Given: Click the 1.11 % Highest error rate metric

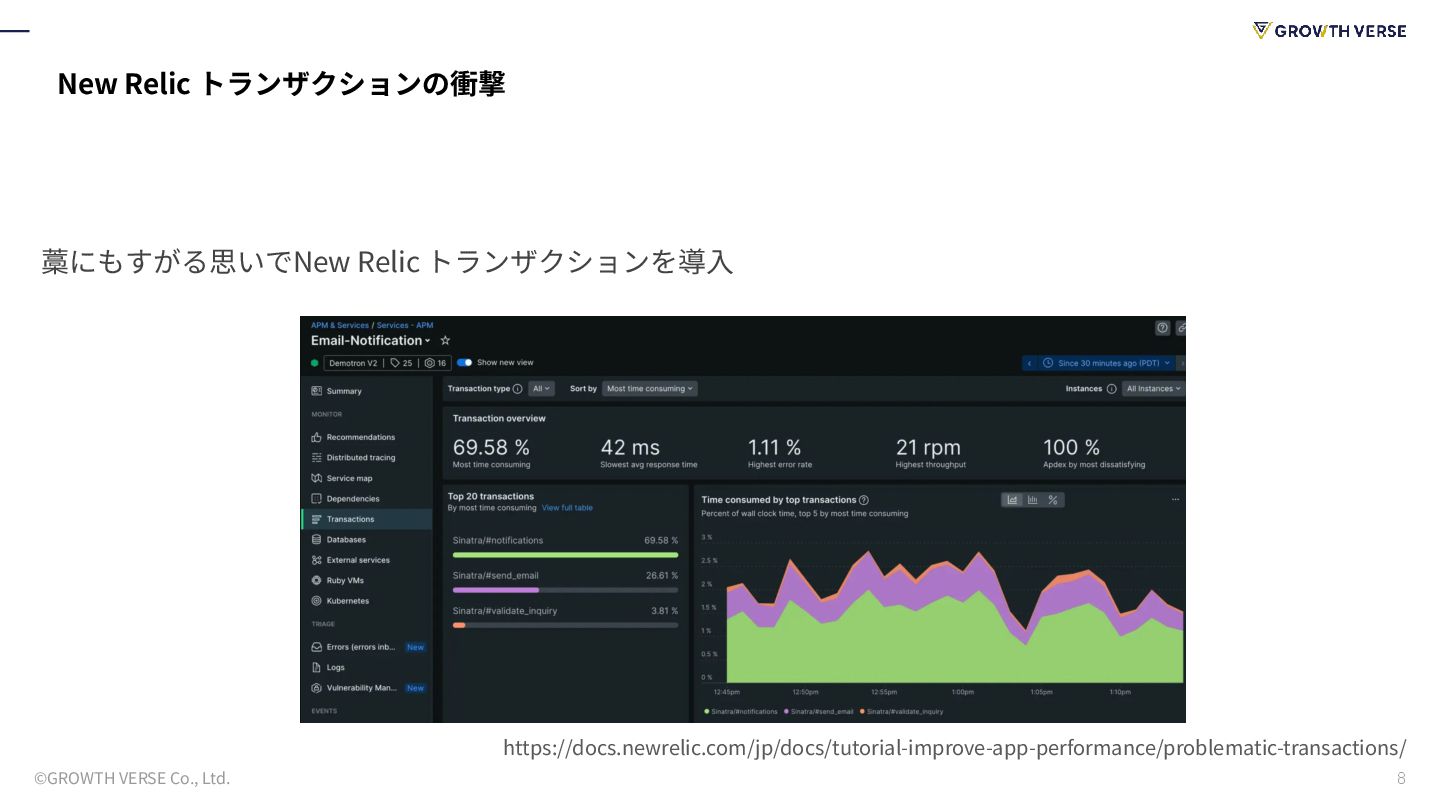Looking at the screenshot, I should 780,453.
